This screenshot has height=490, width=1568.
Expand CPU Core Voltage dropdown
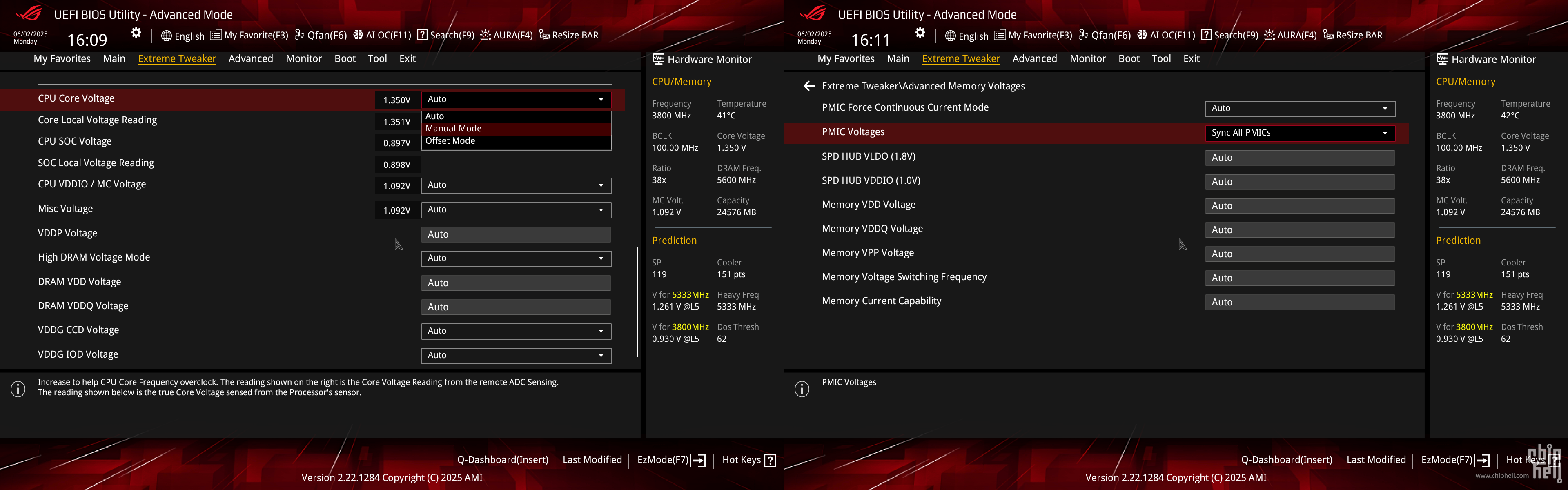pyautogui.click(x=516, y=99)
